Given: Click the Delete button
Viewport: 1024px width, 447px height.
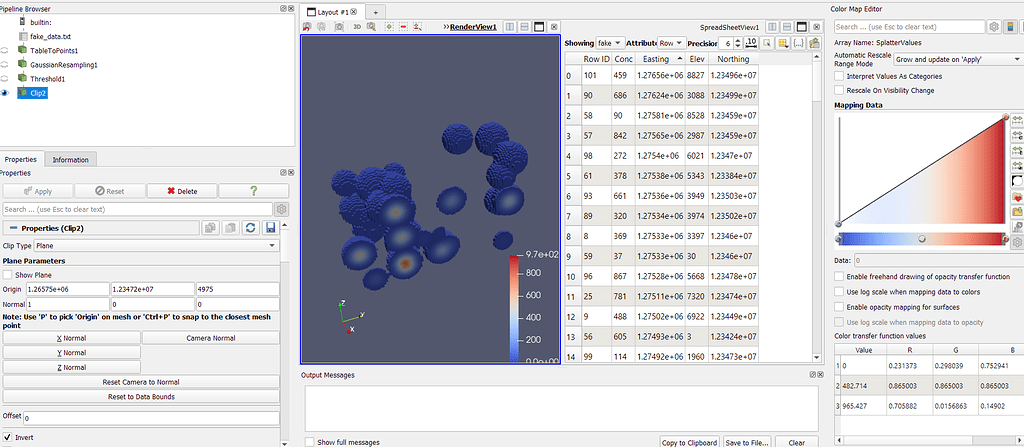Looking at the screenshot, I should tap(182, 191).
